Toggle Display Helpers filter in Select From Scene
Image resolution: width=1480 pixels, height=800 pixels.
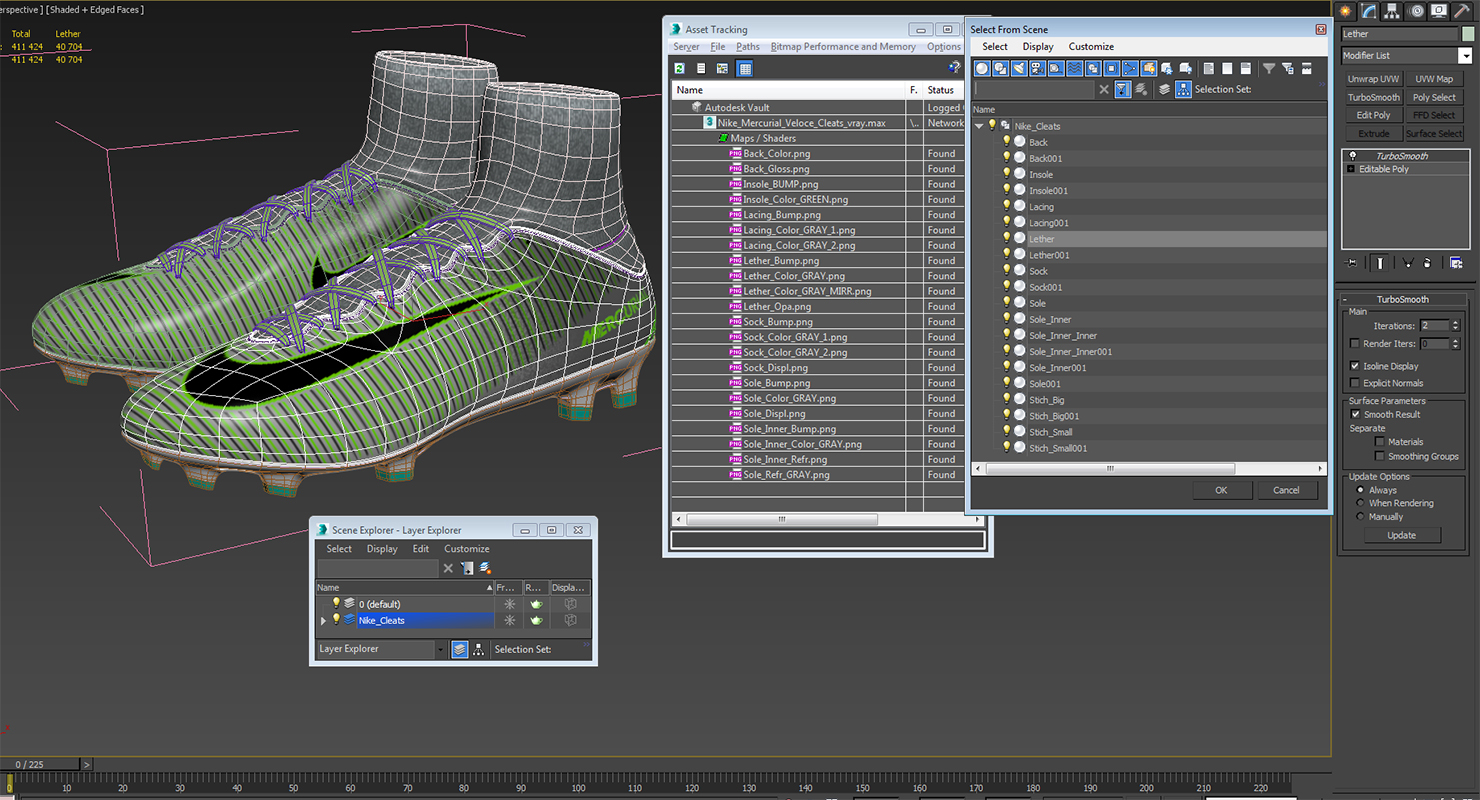point(1056,68)
